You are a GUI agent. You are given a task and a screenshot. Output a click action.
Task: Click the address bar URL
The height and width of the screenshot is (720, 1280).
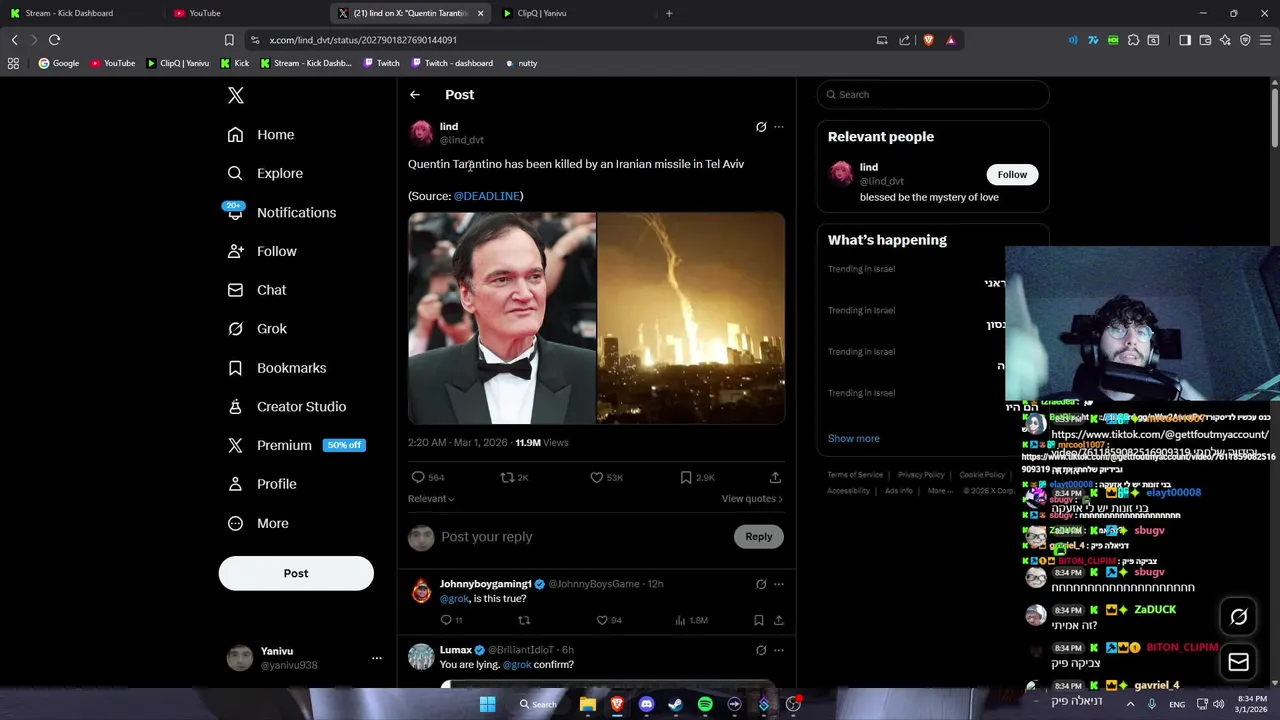[x=363, y=40]
